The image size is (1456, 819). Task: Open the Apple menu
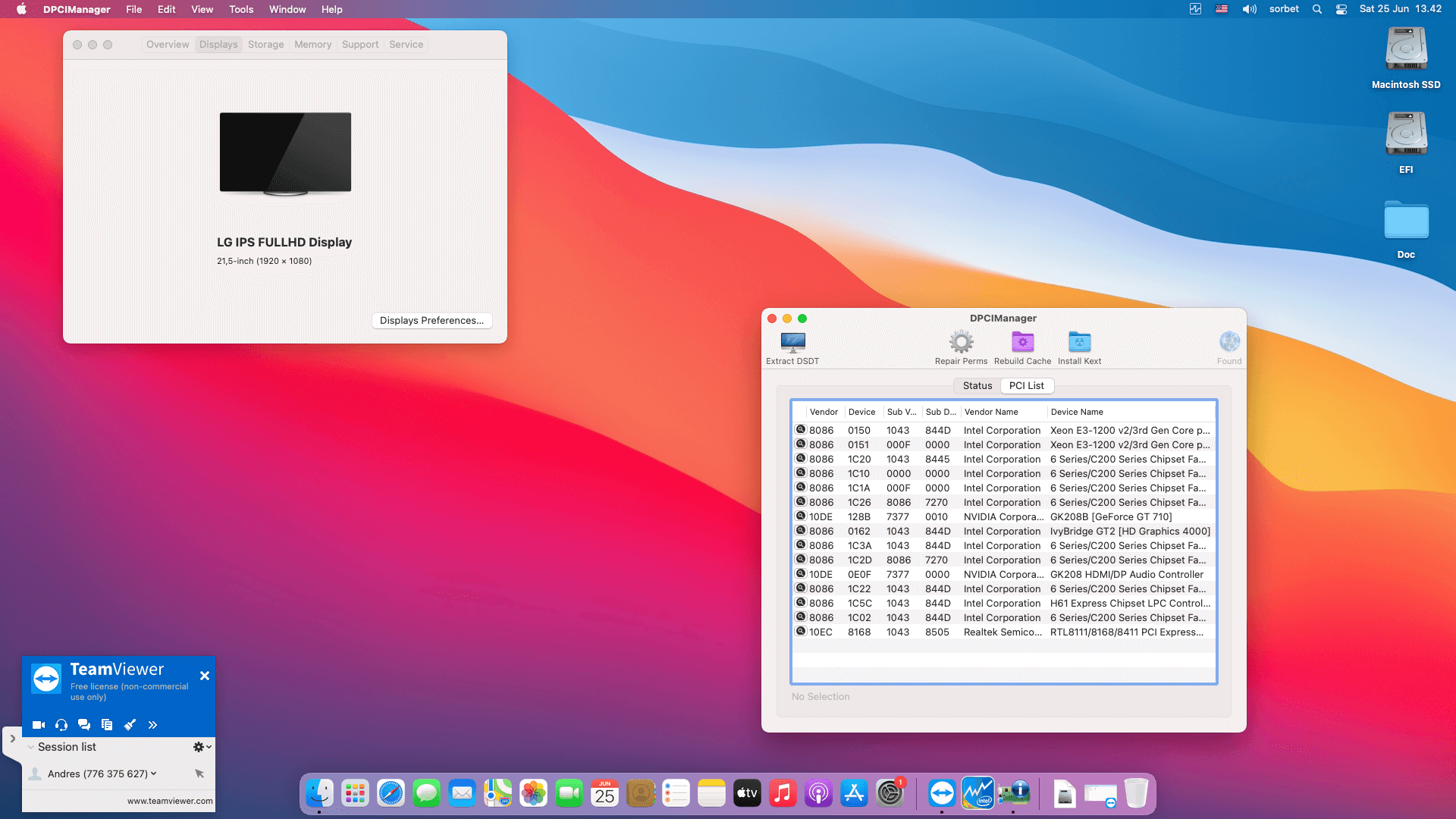pos(21,9)
